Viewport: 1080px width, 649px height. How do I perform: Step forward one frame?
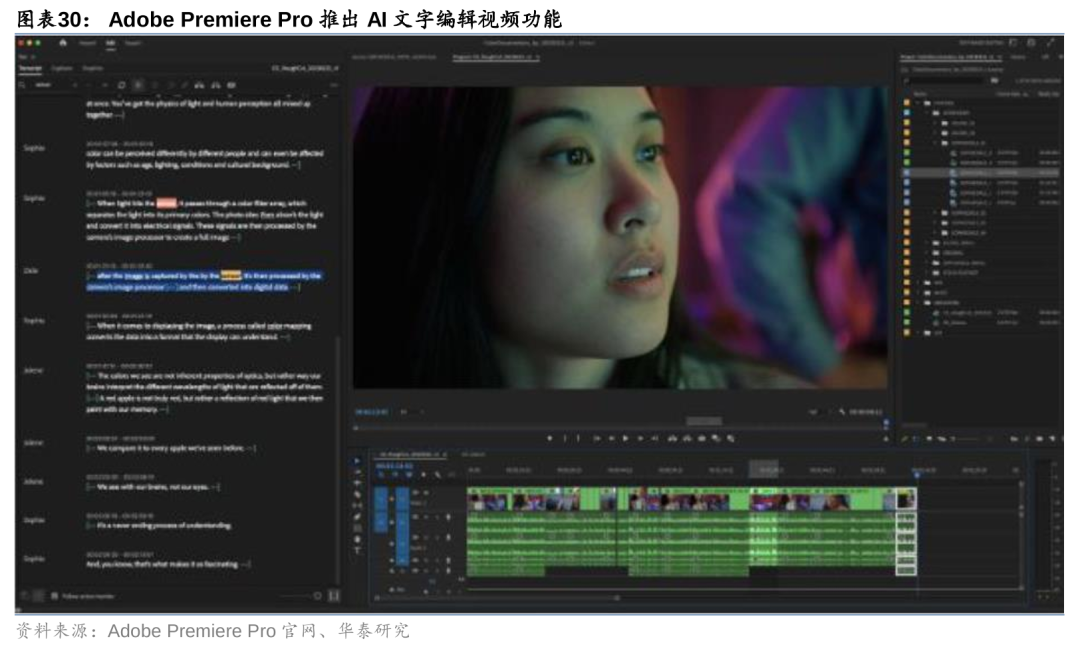[640, 438]
